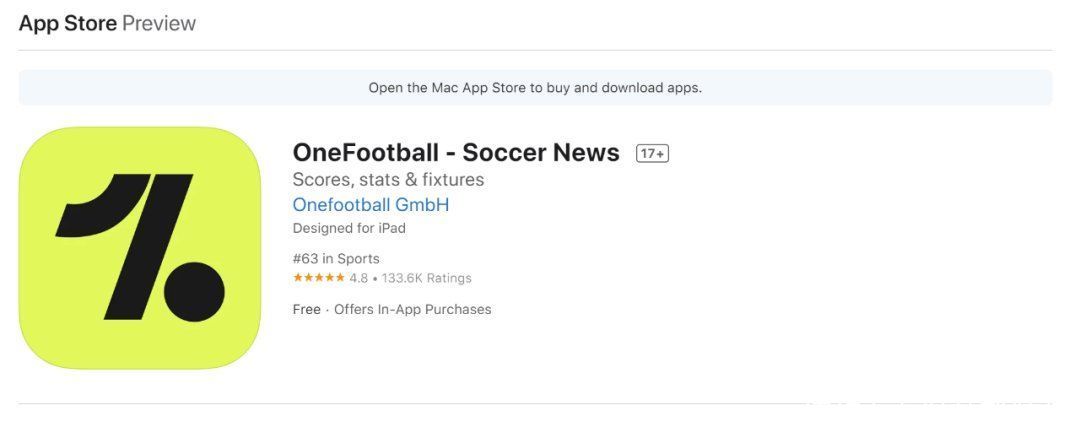Click the Open the Mac App Store banner
This screenshot has height=422, width=1080.
coord(535,87)
